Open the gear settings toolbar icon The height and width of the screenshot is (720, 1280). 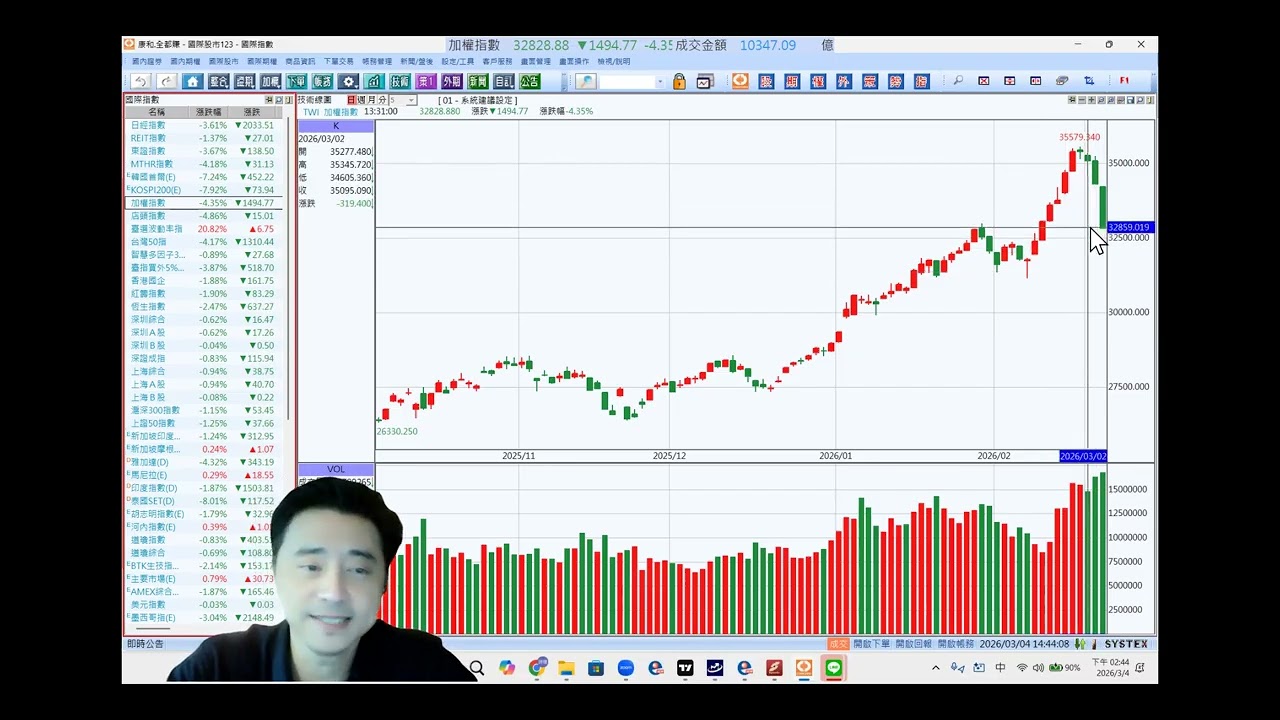(x=348, y=81)
